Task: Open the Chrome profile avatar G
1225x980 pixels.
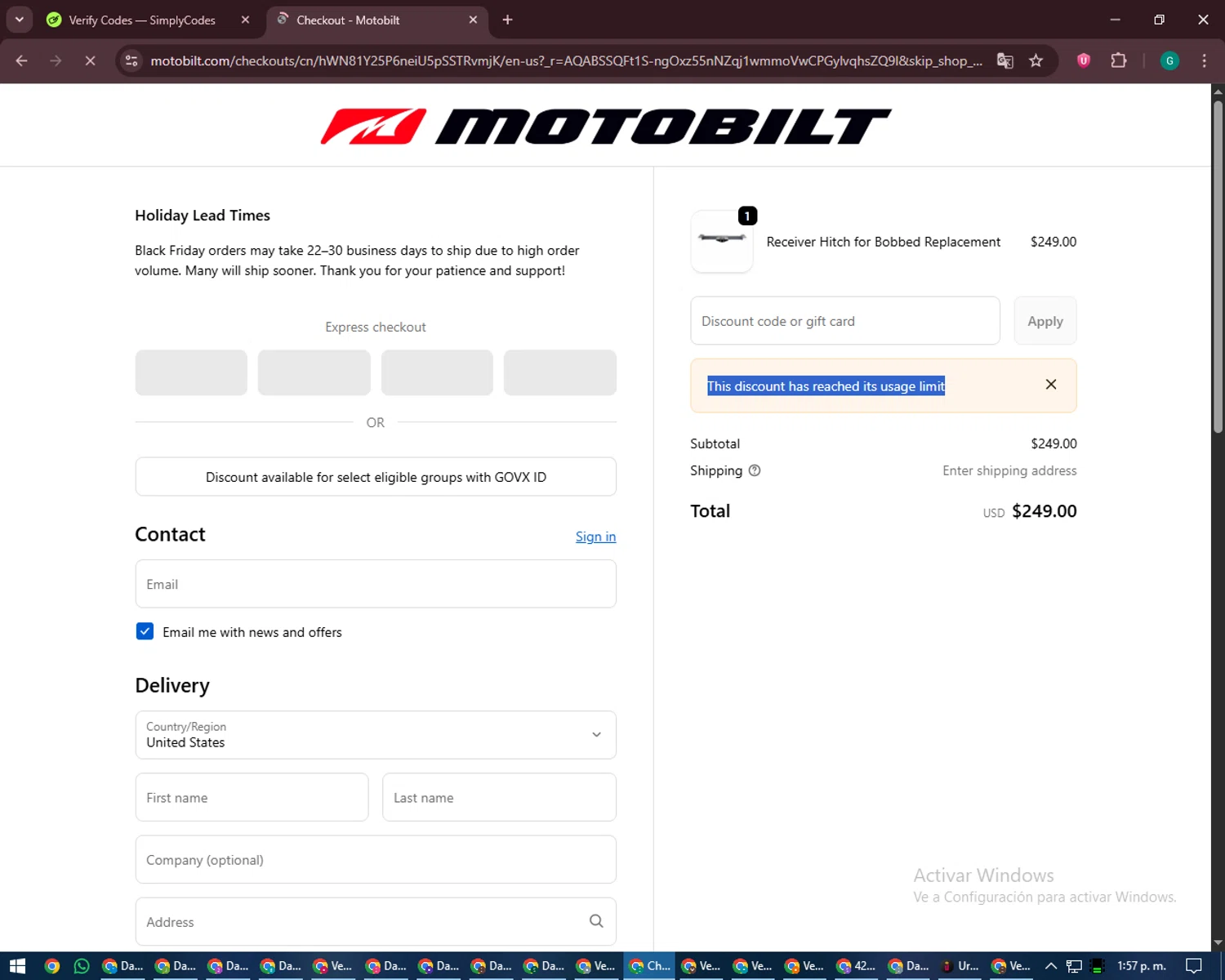Action: point(1169,60)
